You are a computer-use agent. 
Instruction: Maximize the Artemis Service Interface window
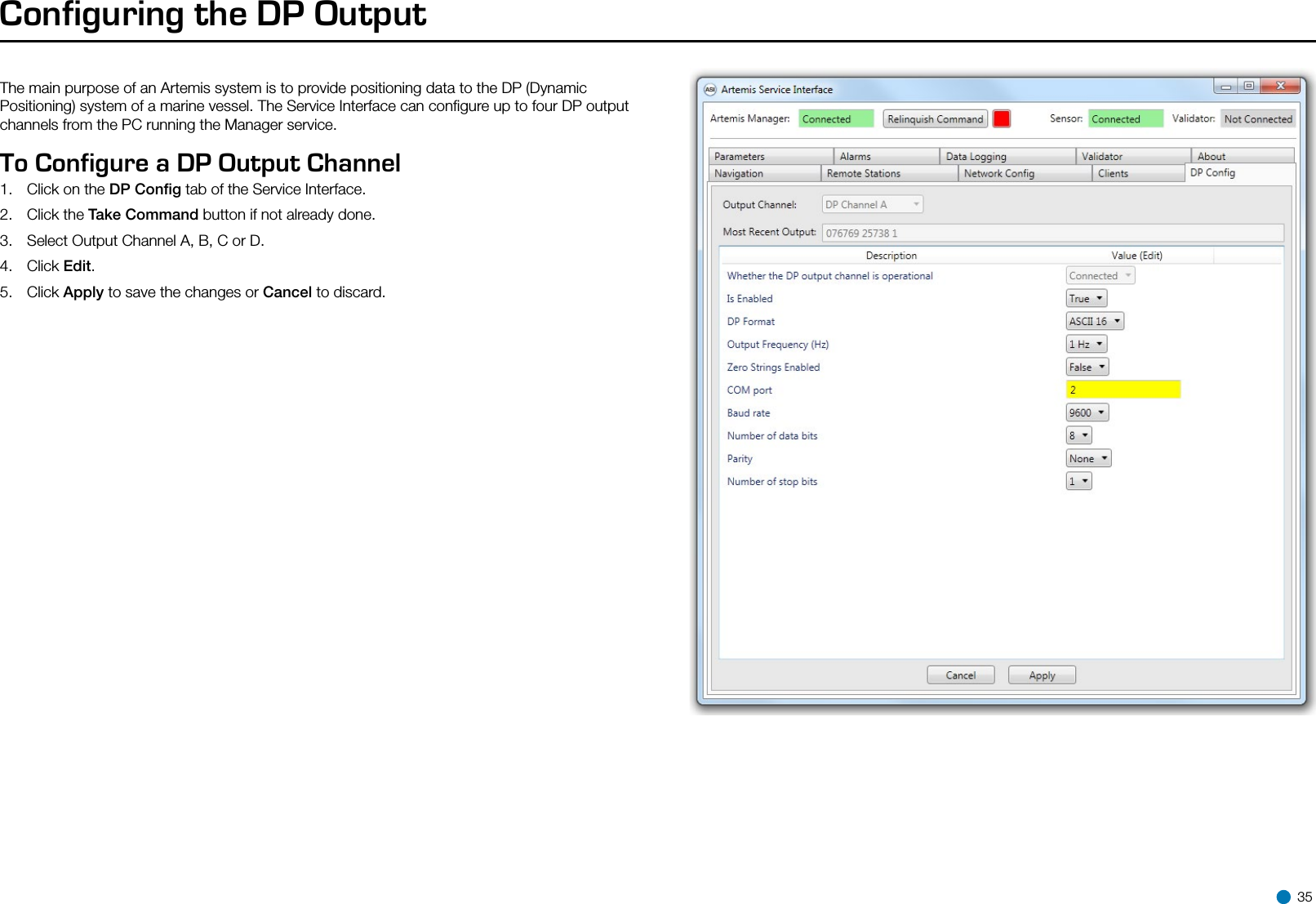pos(1248,86)
